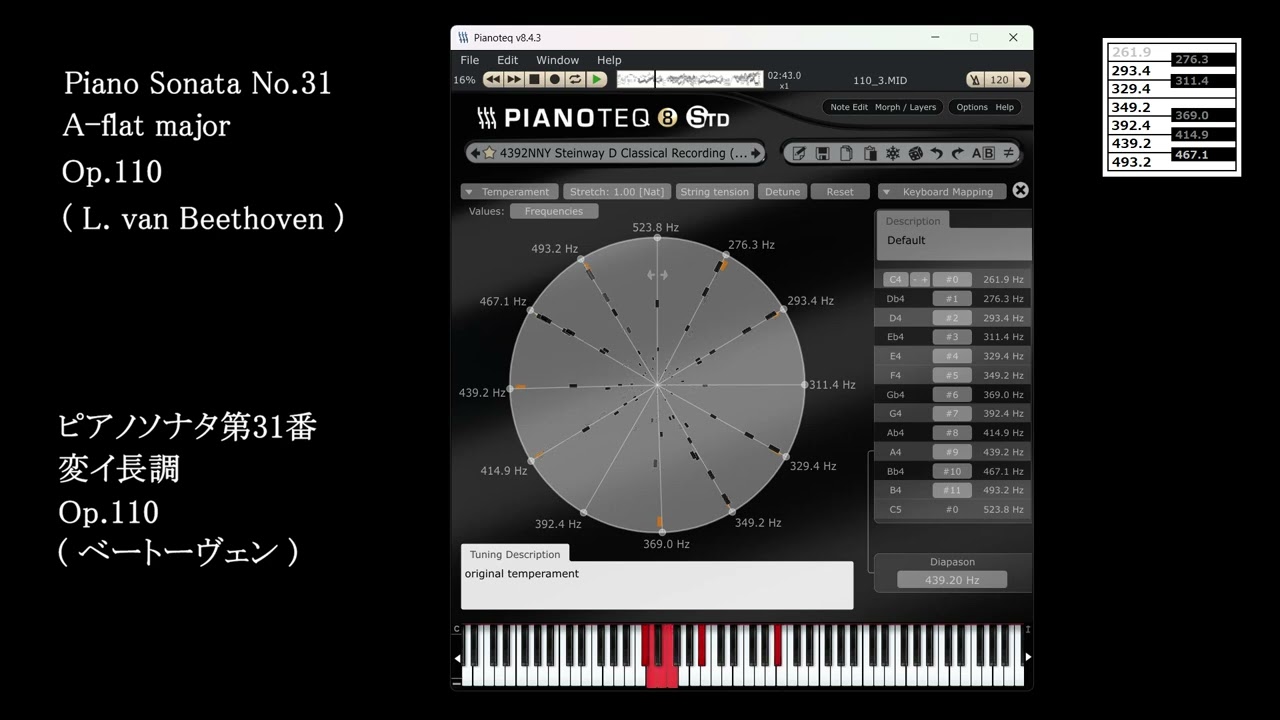Fast forward MIDI playback

[x=514, y=79]
